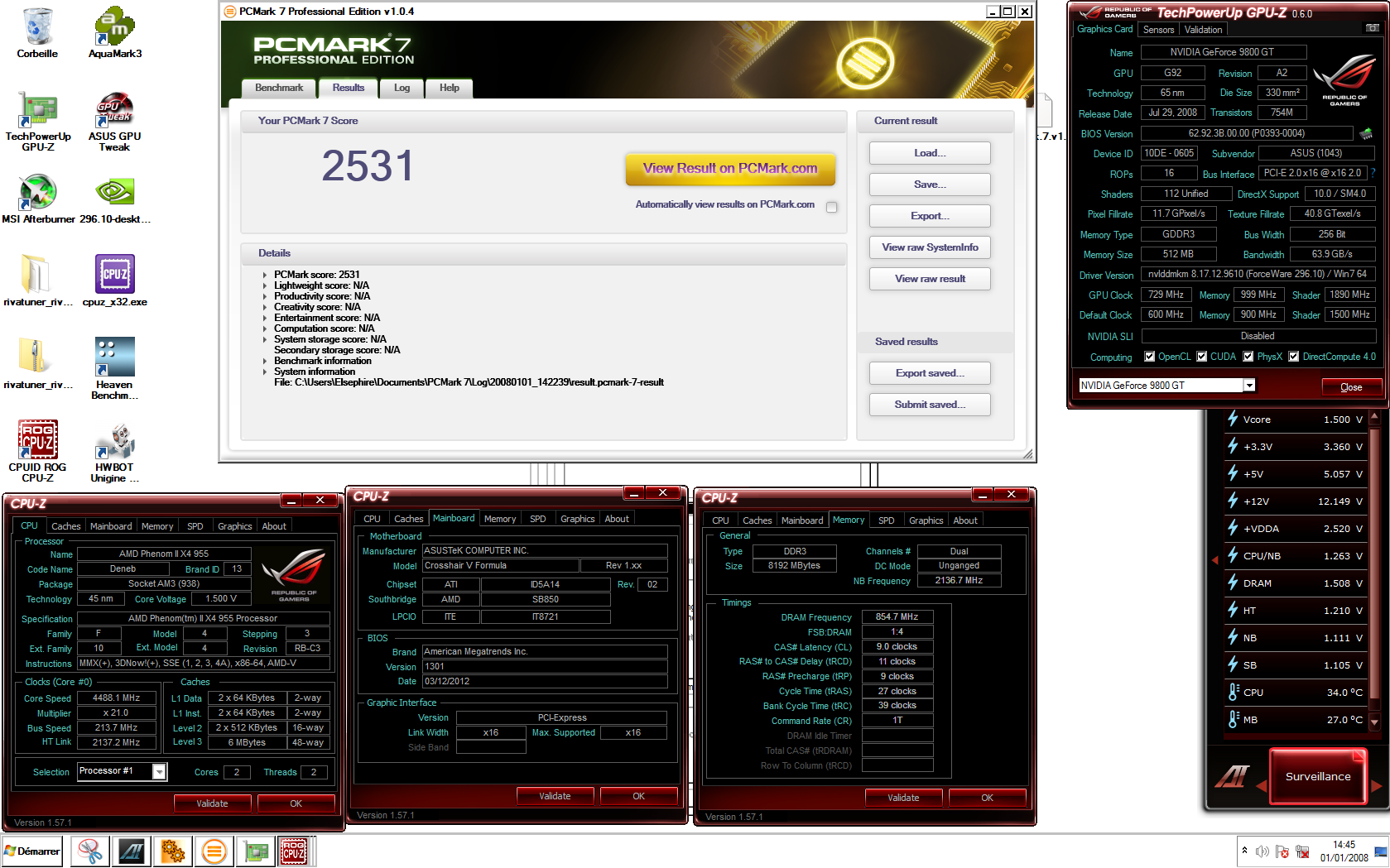Screen dimensions: 1390x868
Task: Expand the System information row
Action: point(265,372)
